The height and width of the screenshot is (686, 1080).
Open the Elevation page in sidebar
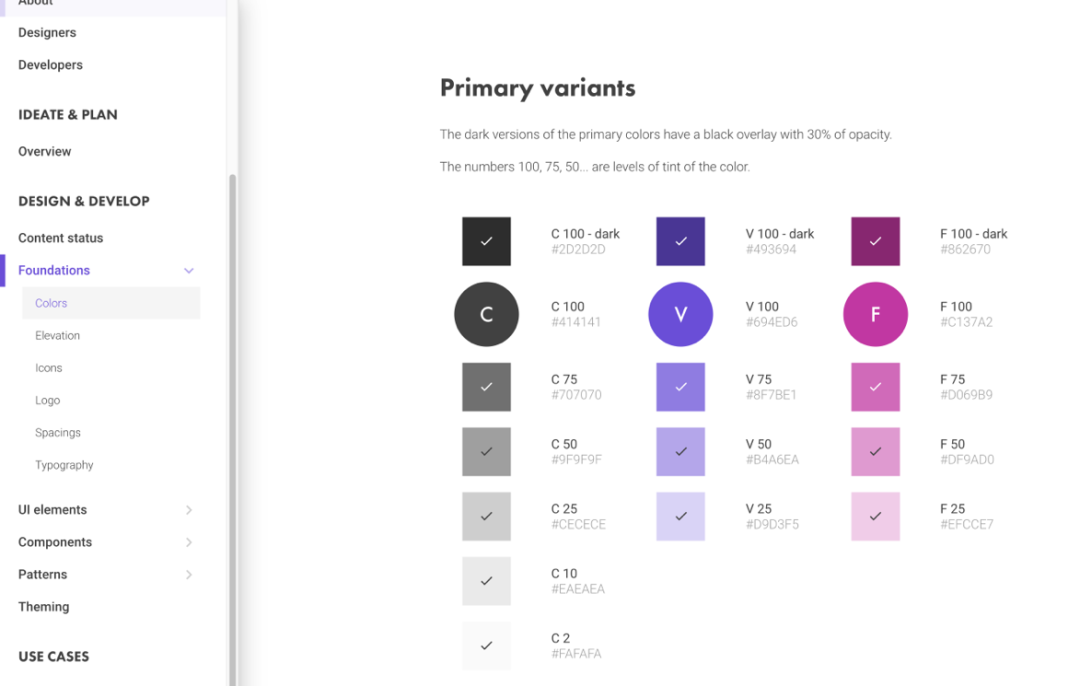[x=57, y=336]
